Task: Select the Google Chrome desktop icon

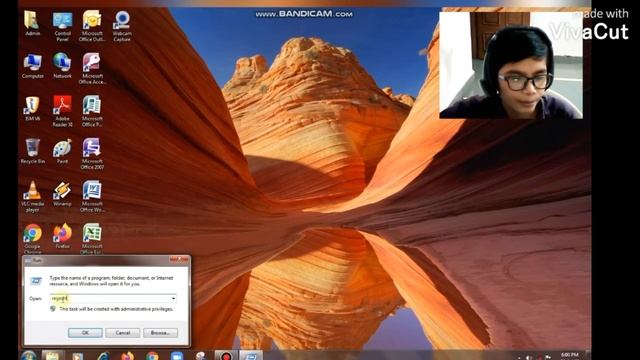Action: 32,239
